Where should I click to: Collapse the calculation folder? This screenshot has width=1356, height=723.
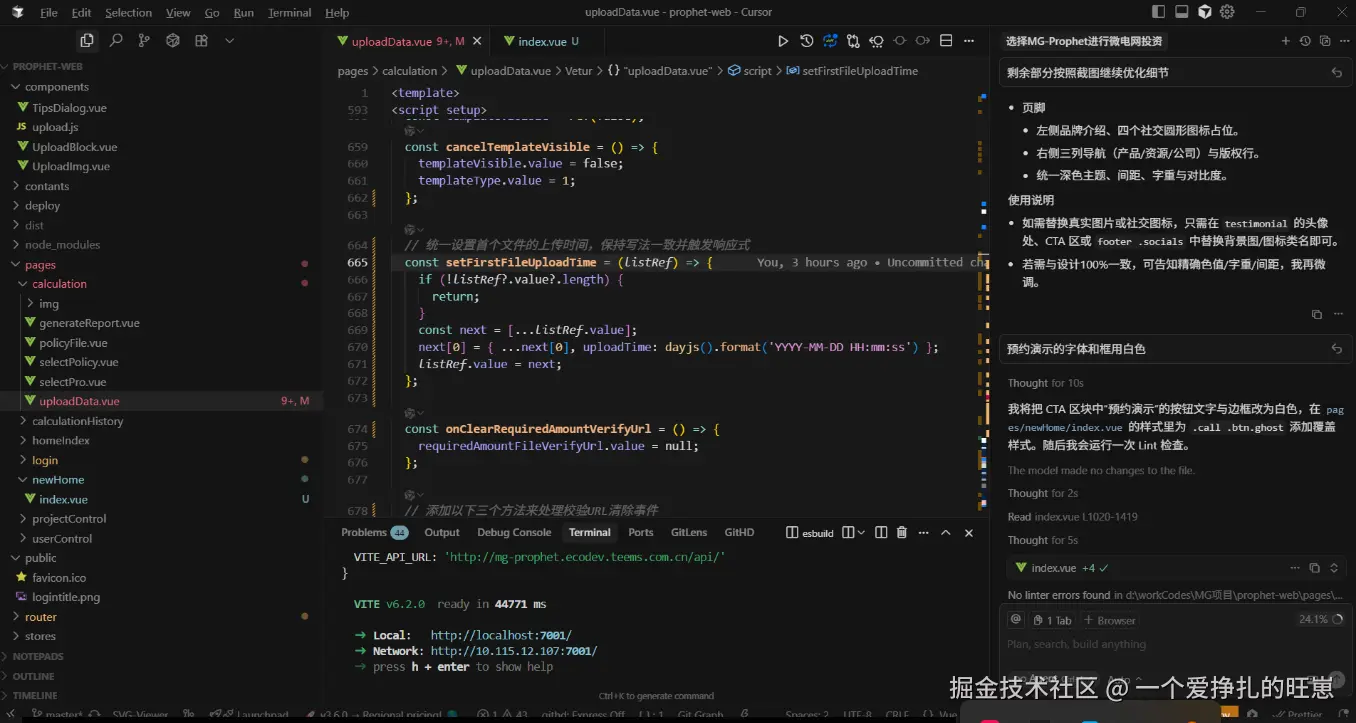click(59, 284)
